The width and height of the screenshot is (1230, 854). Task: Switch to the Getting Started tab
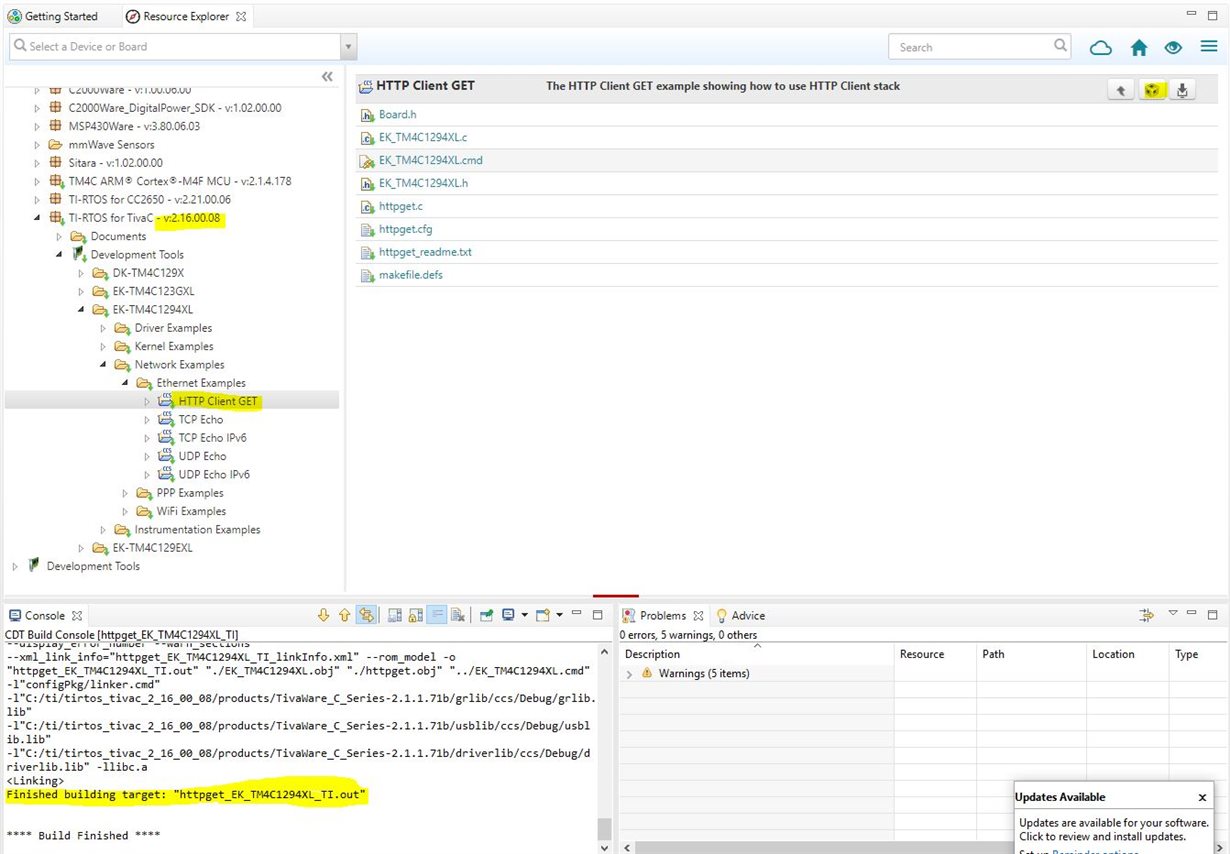coord(52,16)
